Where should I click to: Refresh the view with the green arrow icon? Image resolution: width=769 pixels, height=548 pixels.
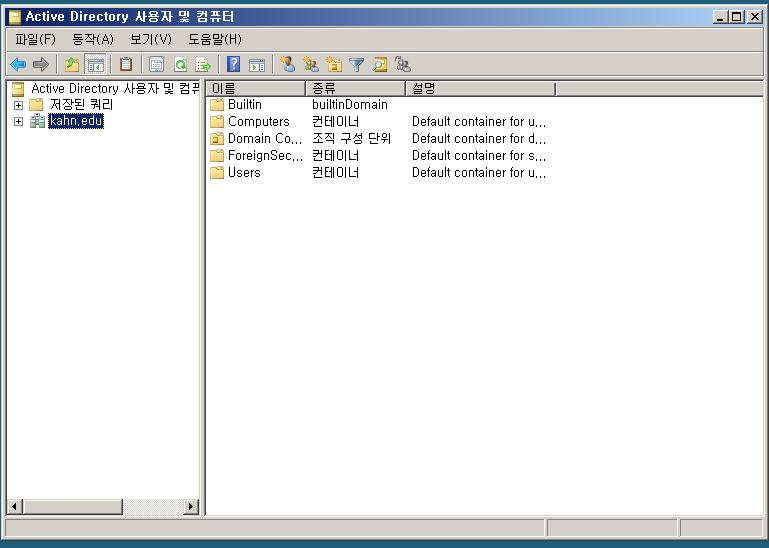180,64
